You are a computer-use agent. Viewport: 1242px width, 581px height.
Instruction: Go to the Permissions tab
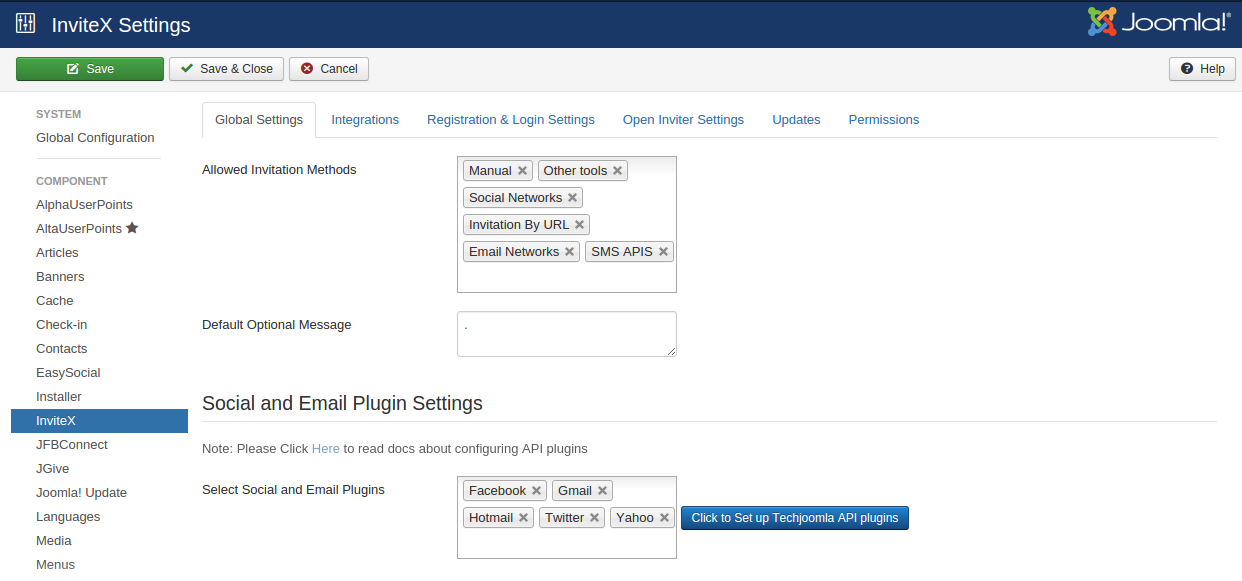point(883,120)
